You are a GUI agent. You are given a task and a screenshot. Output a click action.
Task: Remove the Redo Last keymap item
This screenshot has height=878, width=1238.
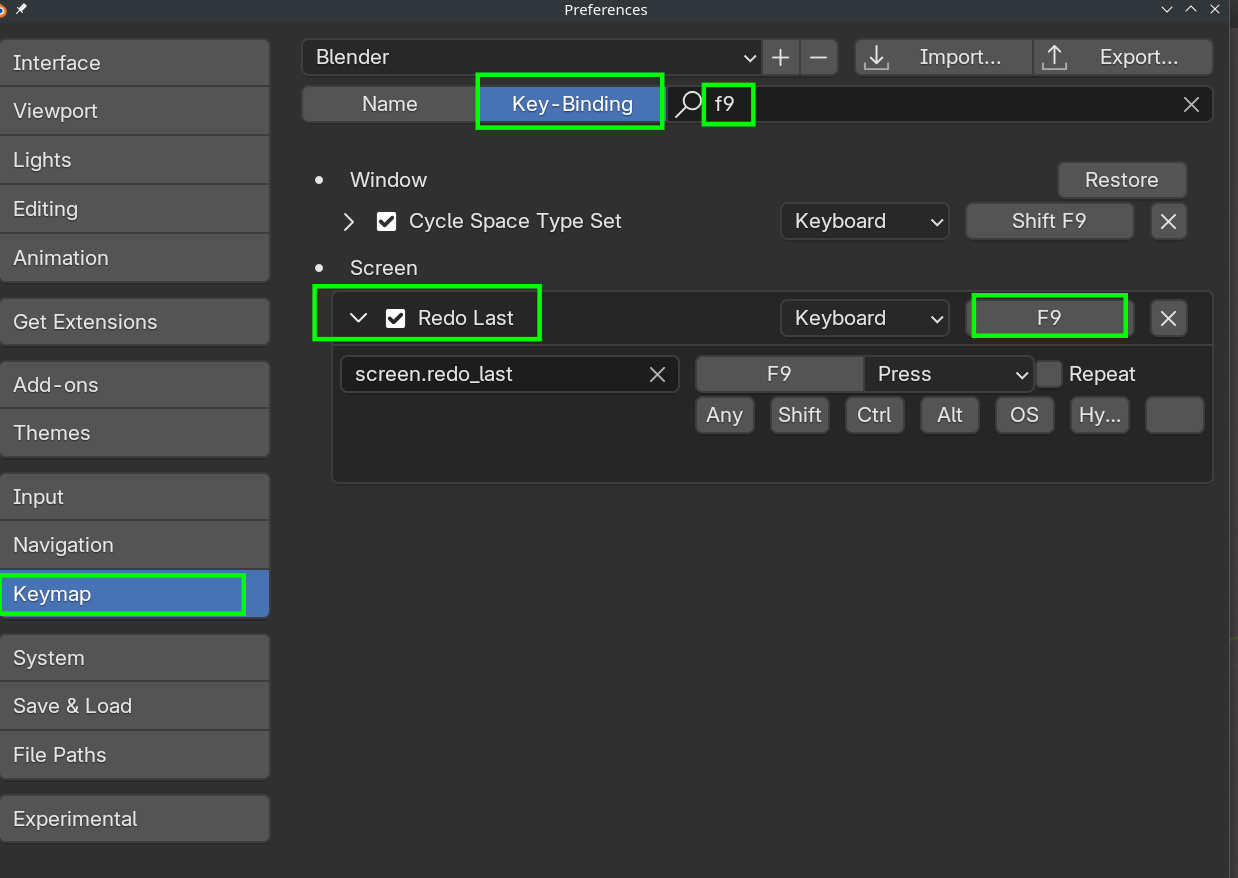1168,318
